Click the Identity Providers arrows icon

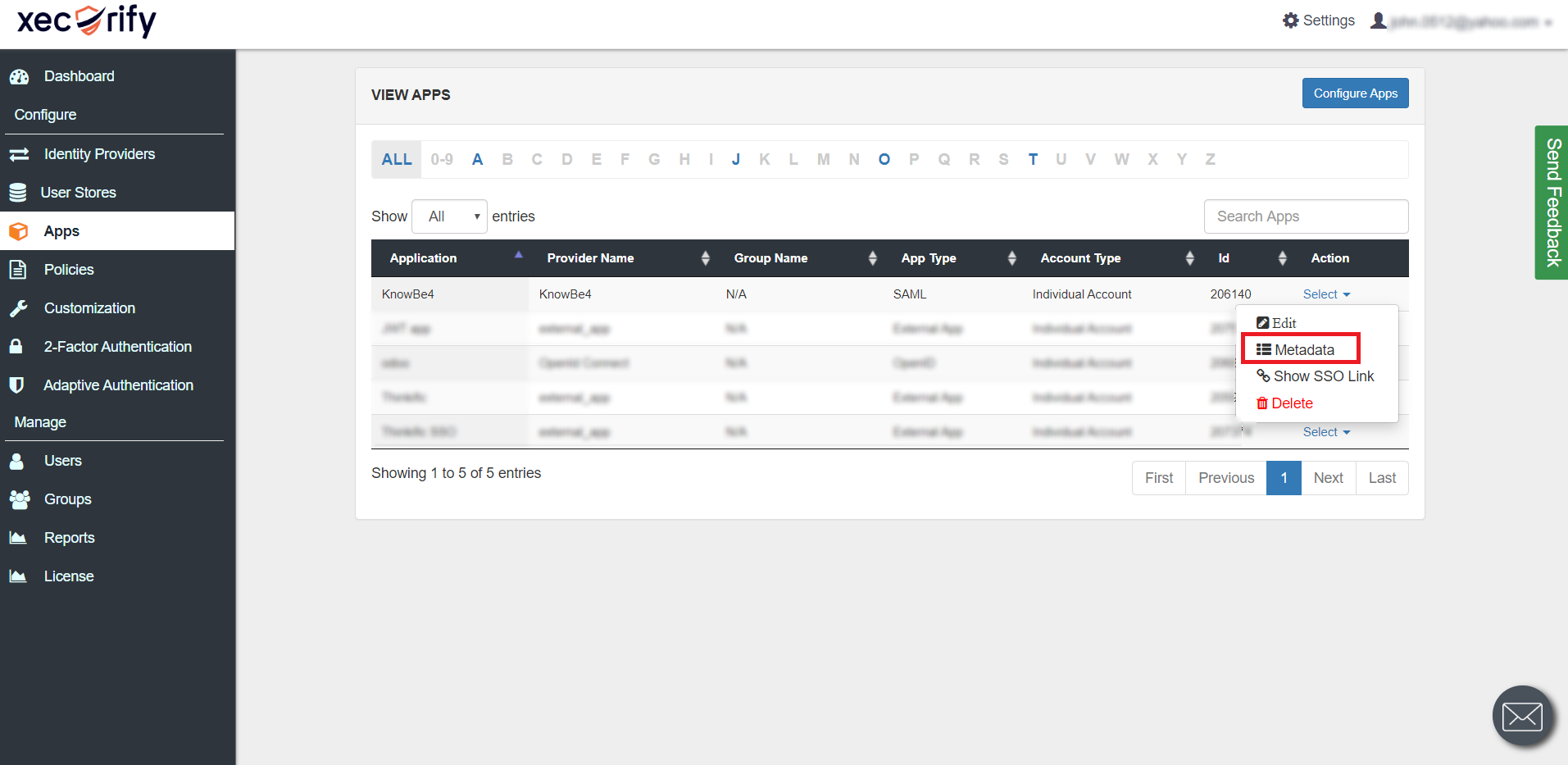[x=19, y=154]
